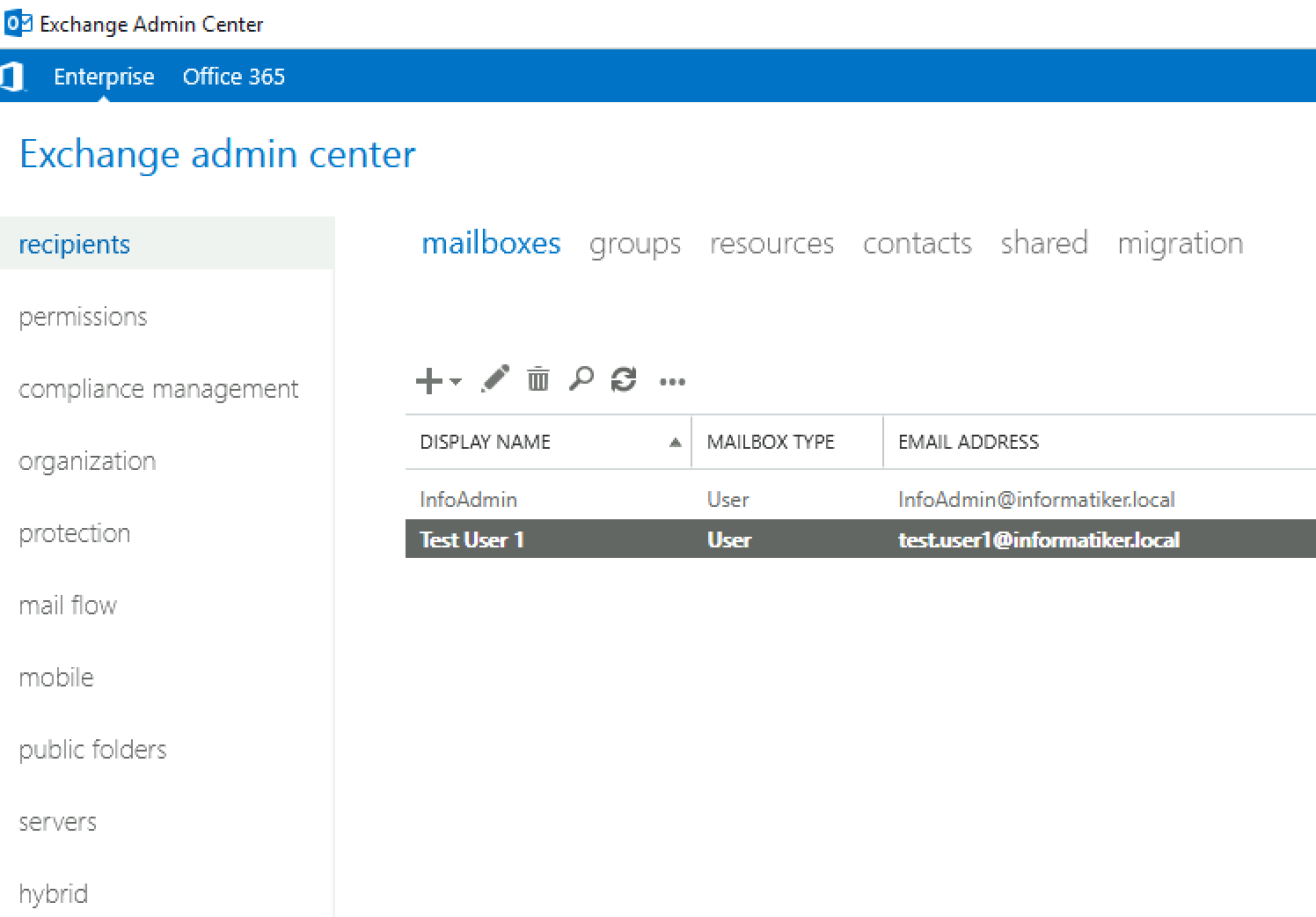Click User type cell in Test User 1 row
This screenshot has height=917, width=1316.
(x=729, y=540)
